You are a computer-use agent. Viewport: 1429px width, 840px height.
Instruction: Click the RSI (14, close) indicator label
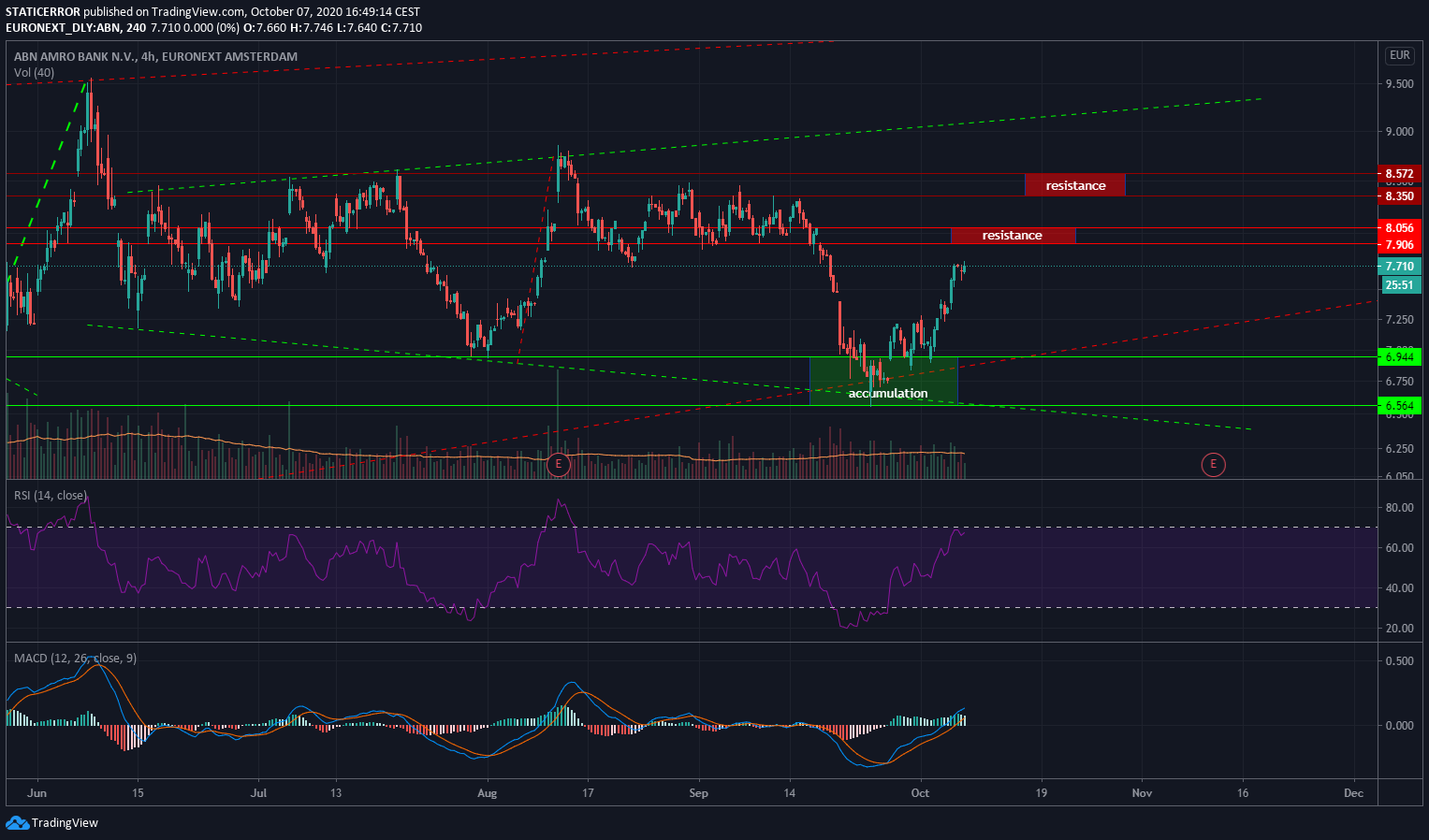[50, 496]
